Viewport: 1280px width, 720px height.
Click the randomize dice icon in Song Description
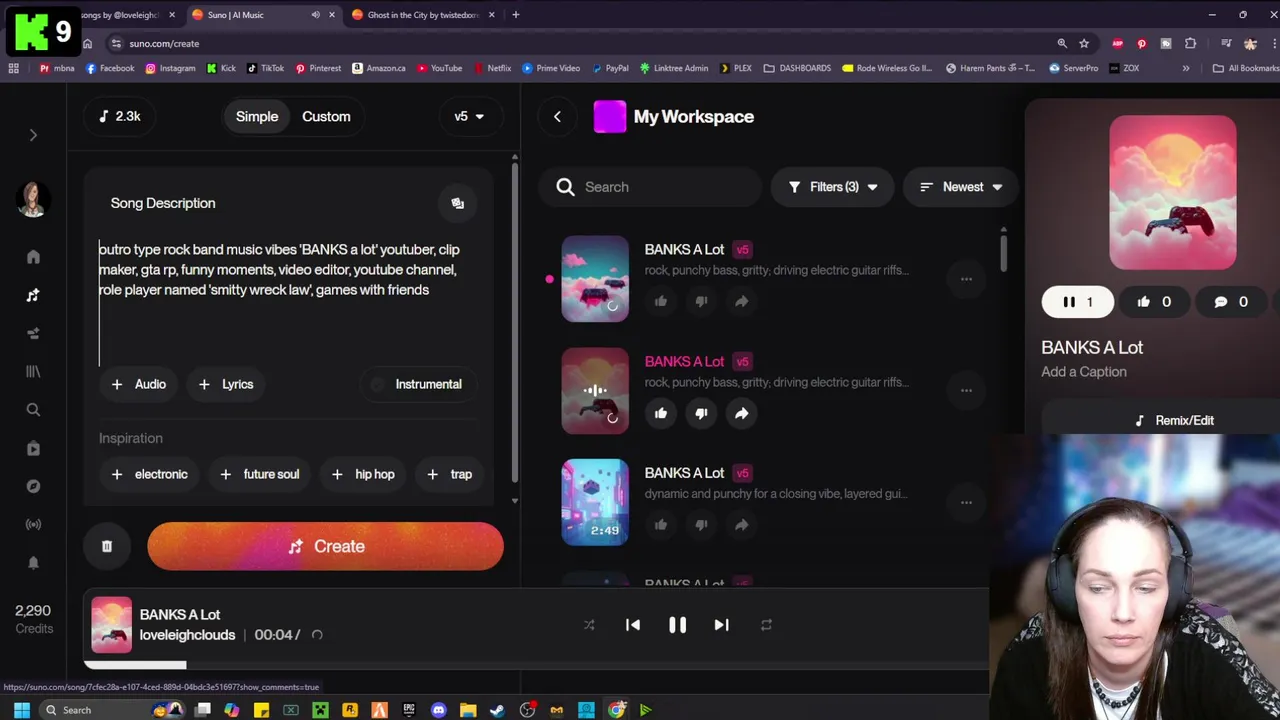(x=457, y=203)
